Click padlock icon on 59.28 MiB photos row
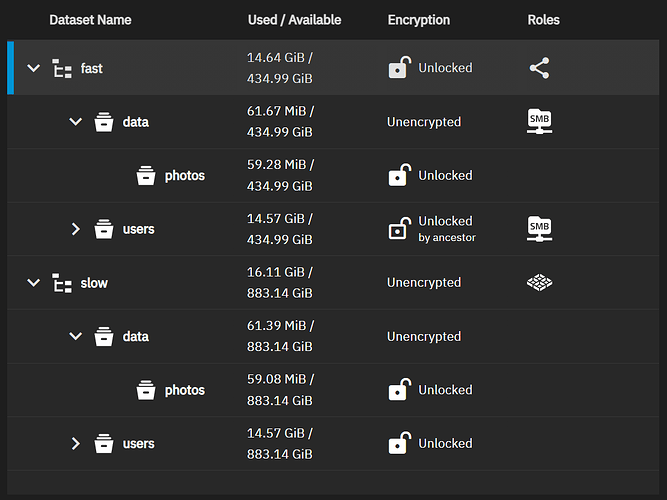667x500 pixels. tap(400, 175)
